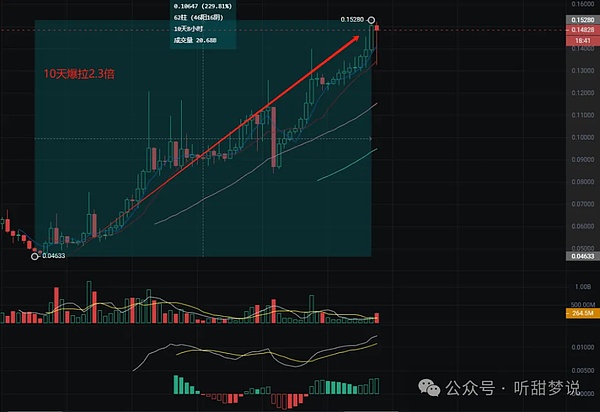
Task: Click the latest red volume bar
Action: 377,318
